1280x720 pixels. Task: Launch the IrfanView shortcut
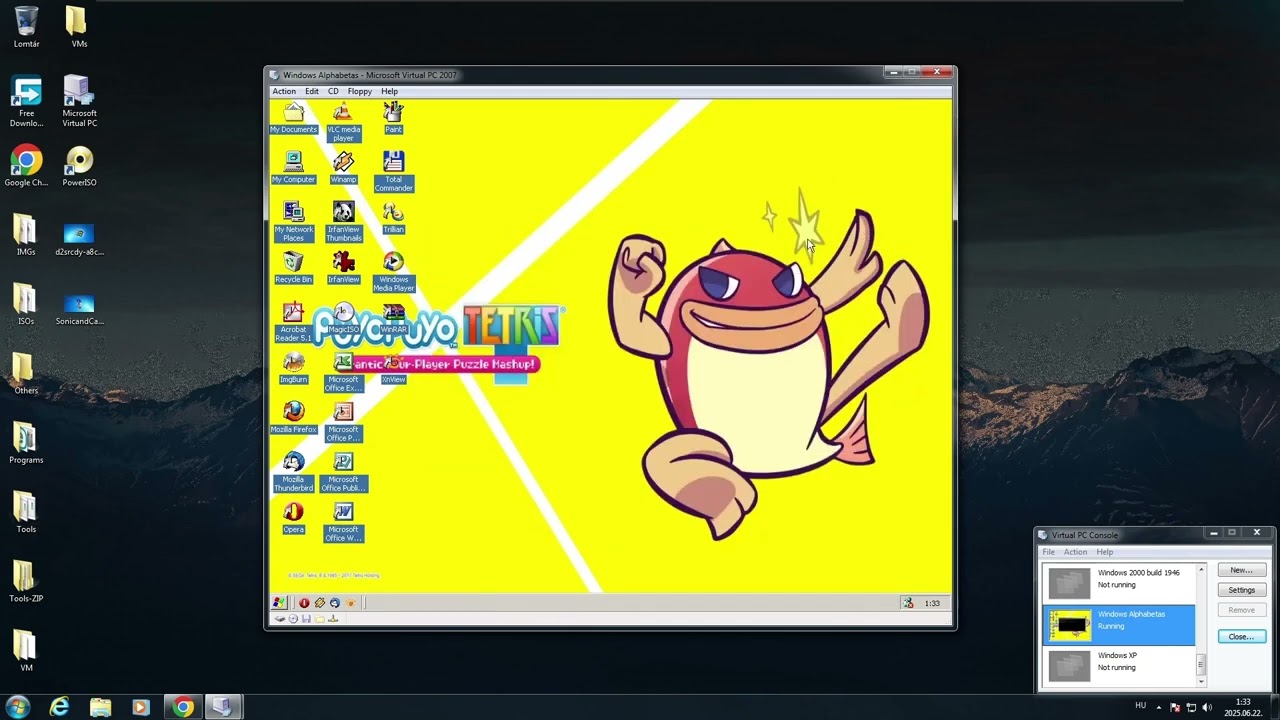[x=343, y=268]
